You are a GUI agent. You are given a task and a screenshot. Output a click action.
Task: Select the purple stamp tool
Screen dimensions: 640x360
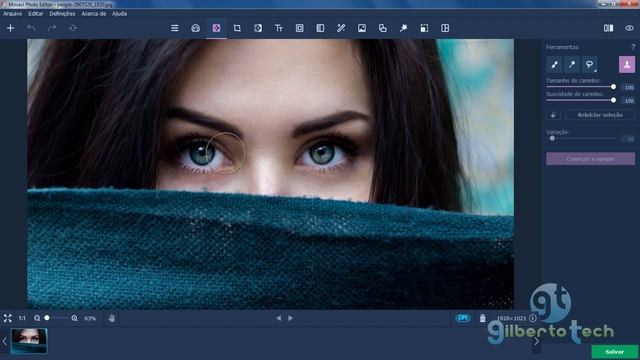[627, 64]
